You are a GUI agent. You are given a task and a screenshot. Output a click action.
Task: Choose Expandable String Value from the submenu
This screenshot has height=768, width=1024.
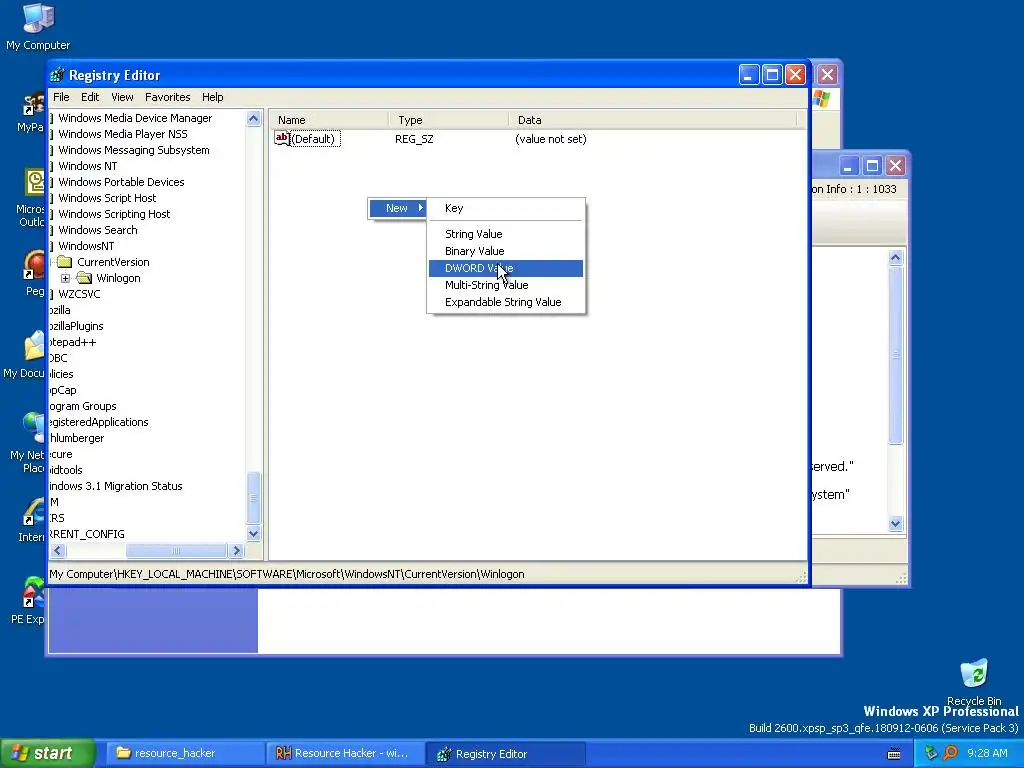click(505, 302)
